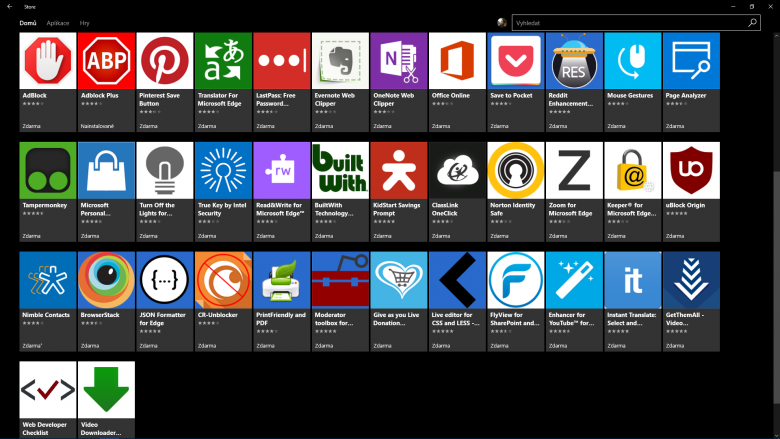Switch to the Domů tab
Viewport: 780px width, 439px height.
click(28, 23)
